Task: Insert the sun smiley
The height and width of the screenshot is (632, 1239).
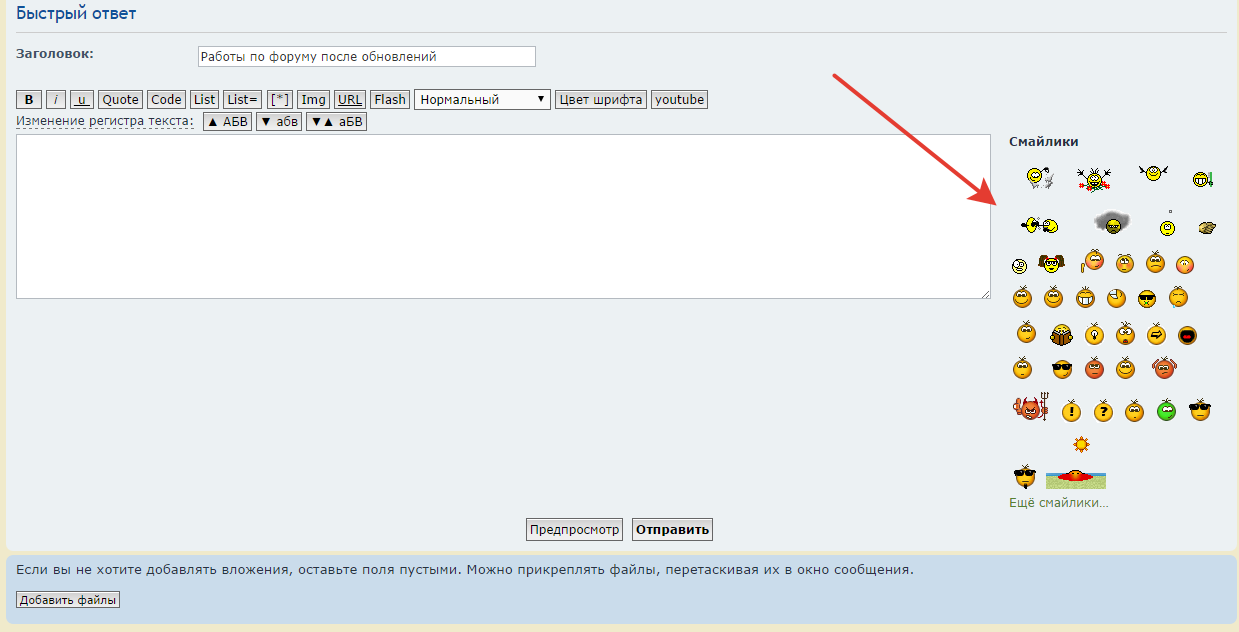Action: 1080,443
